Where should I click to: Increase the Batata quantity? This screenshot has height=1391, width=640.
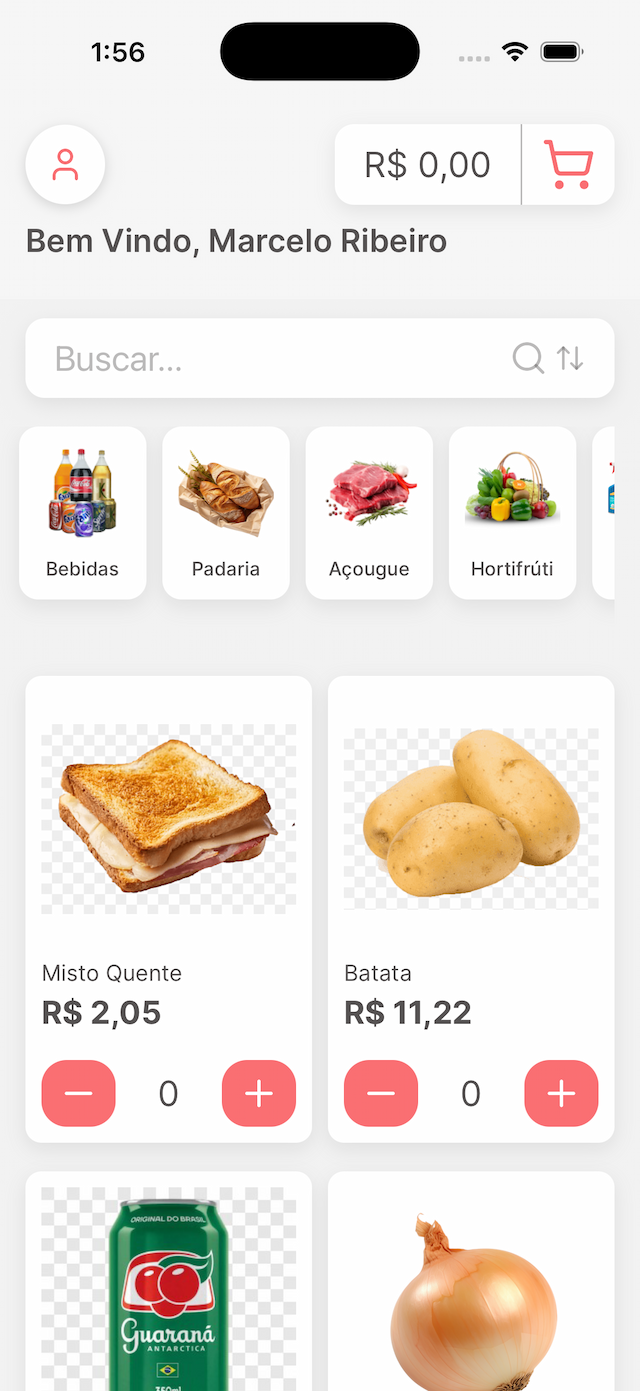click(561, 1093)
